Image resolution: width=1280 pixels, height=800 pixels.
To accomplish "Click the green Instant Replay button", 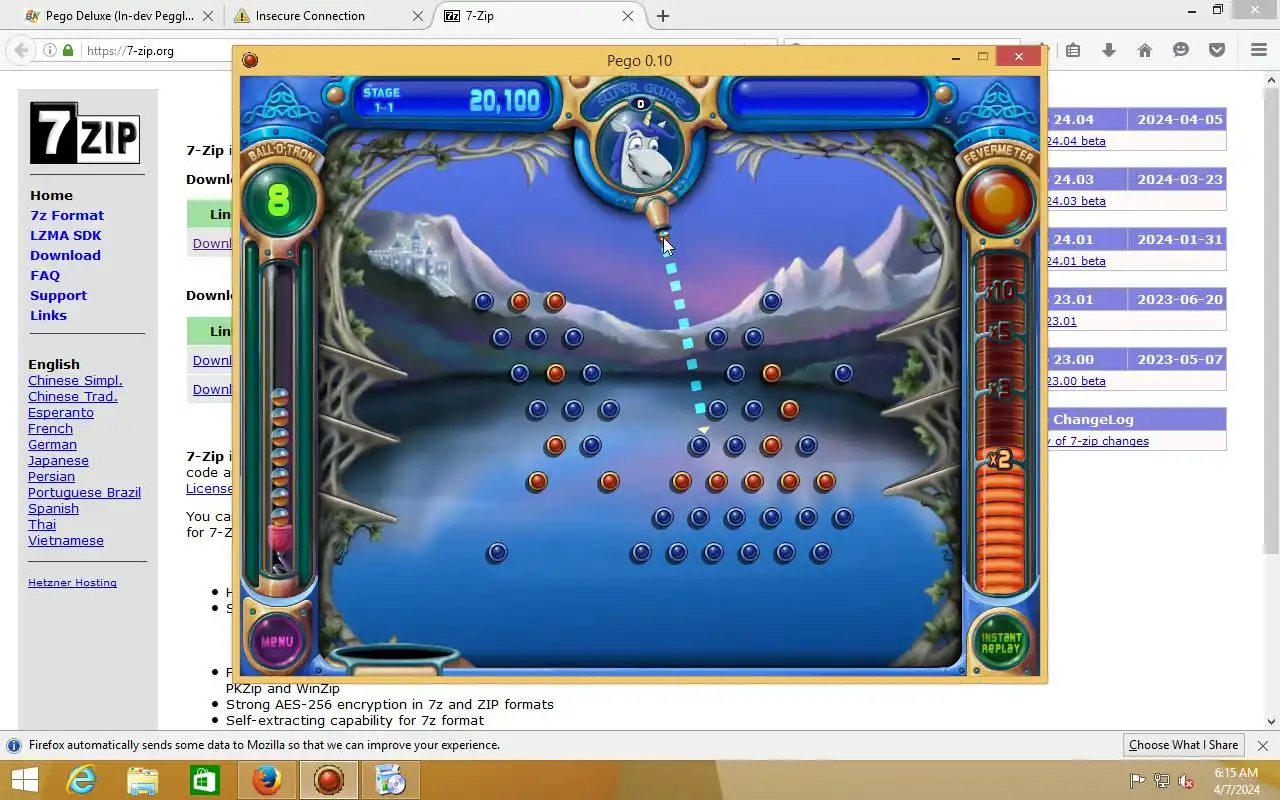I will tap(1000, 642).
